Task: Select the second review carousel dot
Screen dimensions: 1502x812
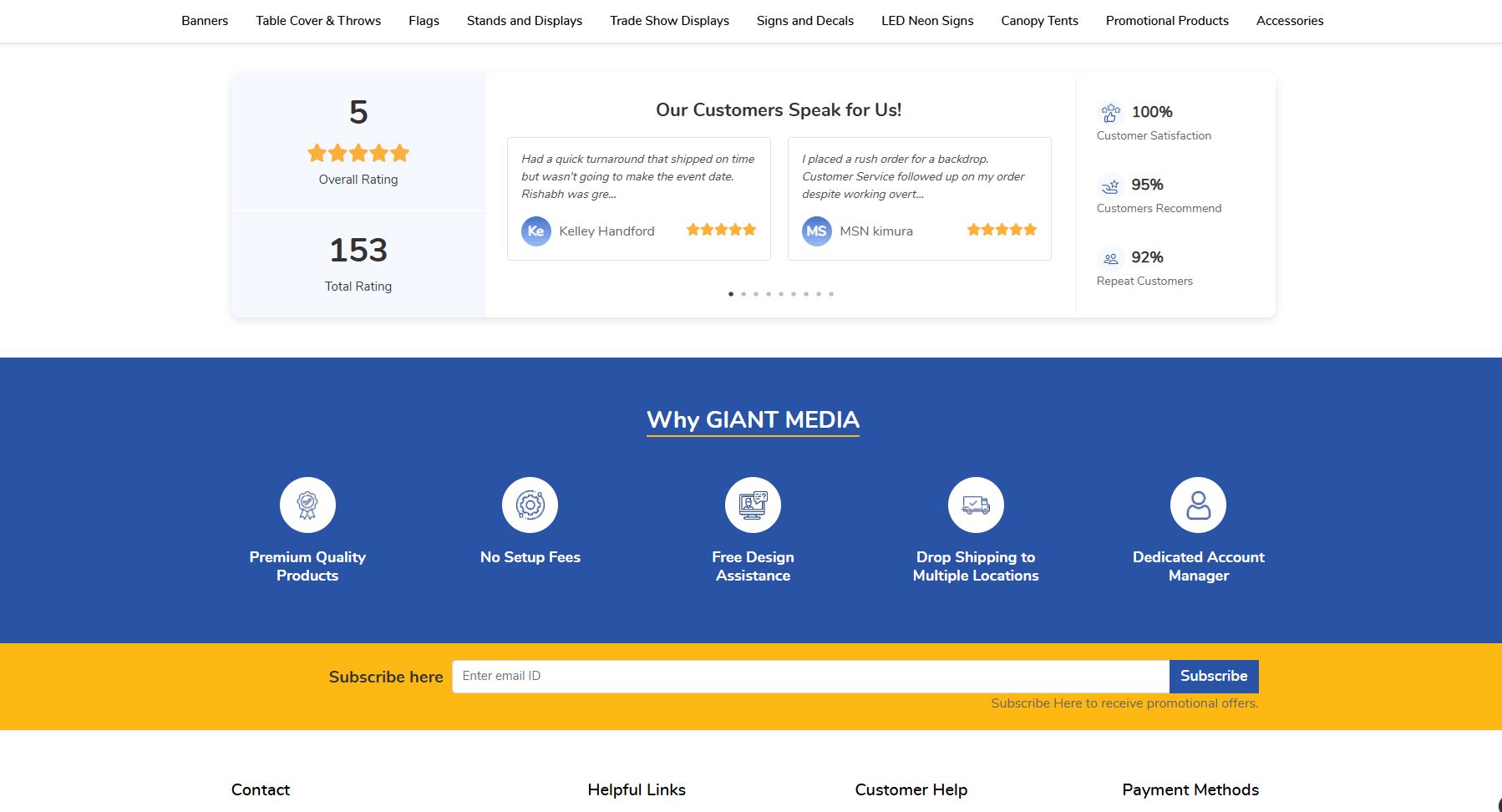Action: click(743, 294)
